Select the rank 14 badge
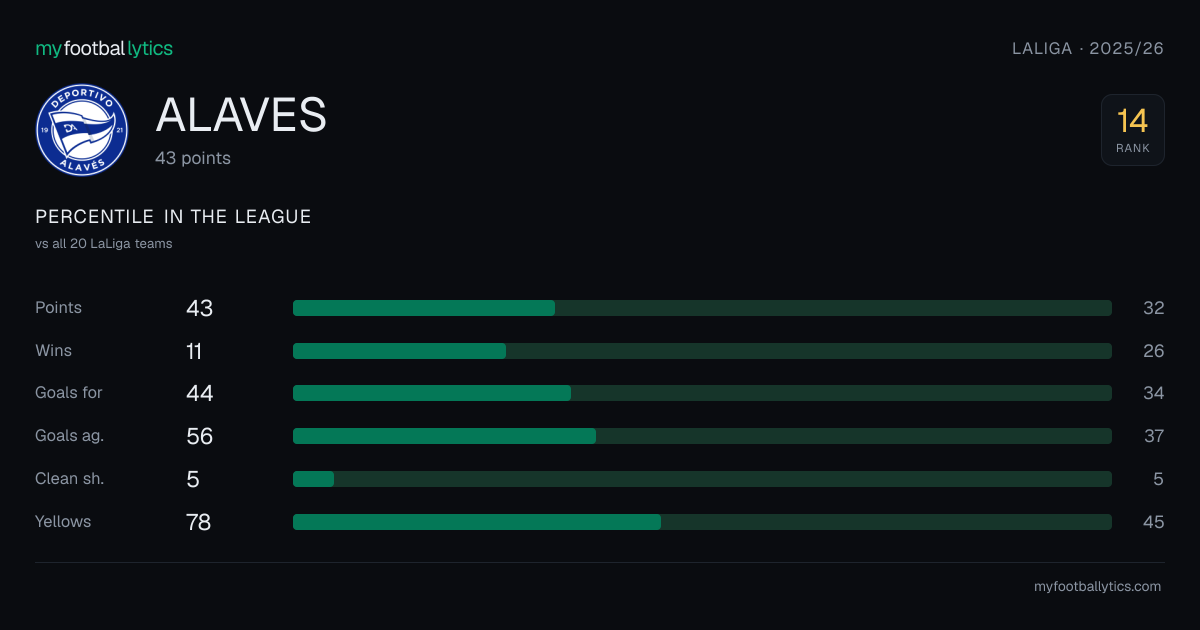 (1133, 130)
